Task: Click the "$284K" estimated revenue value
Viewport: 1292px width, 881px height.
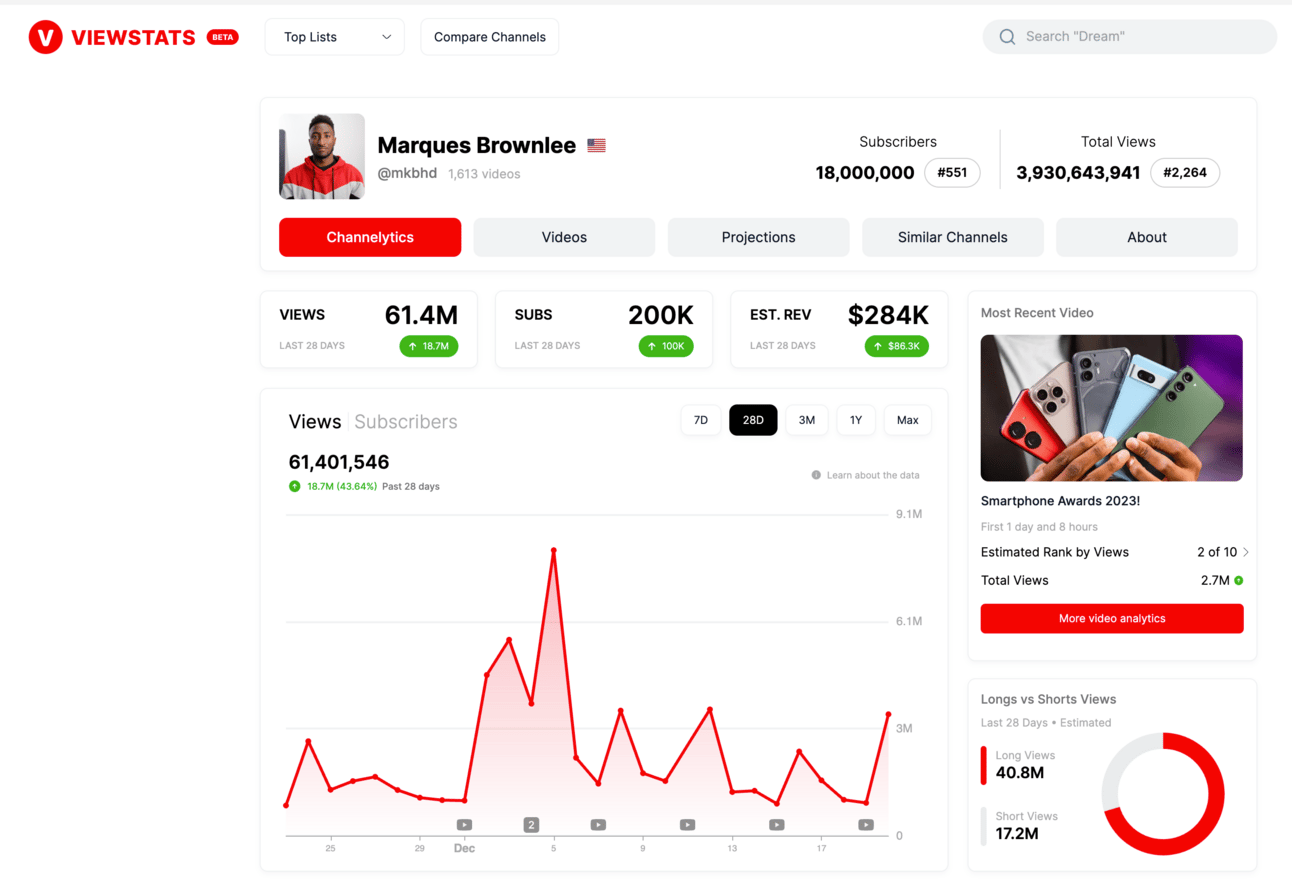Action: 888,315
